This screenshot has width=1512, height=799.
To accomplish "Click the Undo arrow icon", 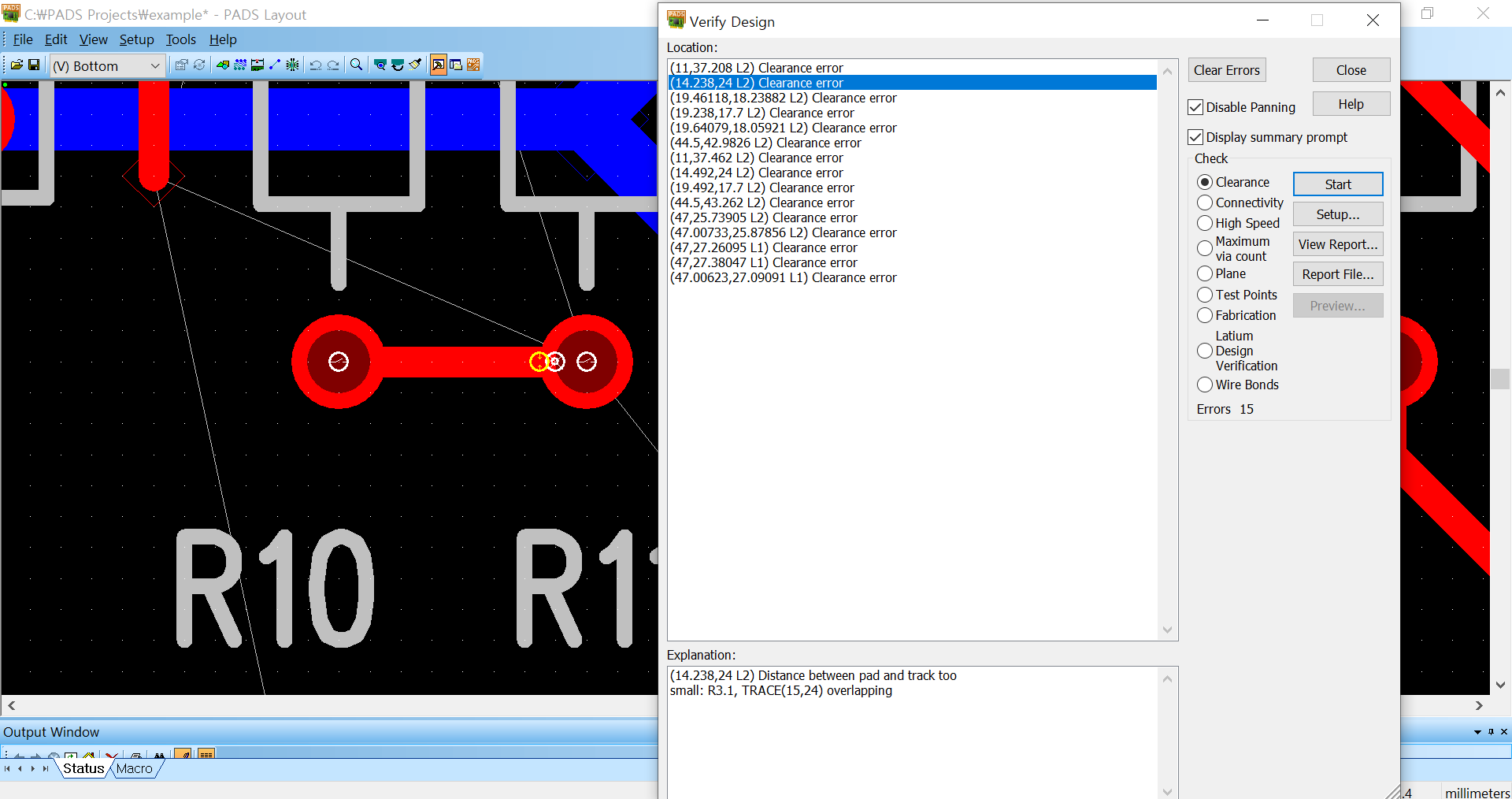I will (316, 65).
